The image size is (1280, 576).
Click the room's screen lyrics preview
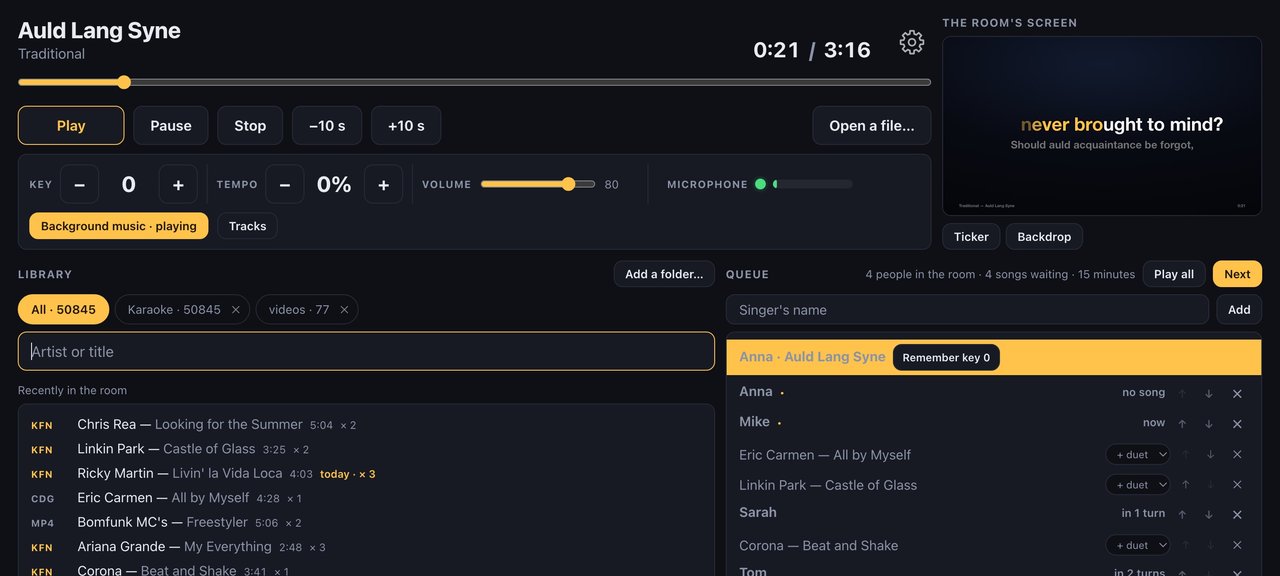(x=1102, y=126)
